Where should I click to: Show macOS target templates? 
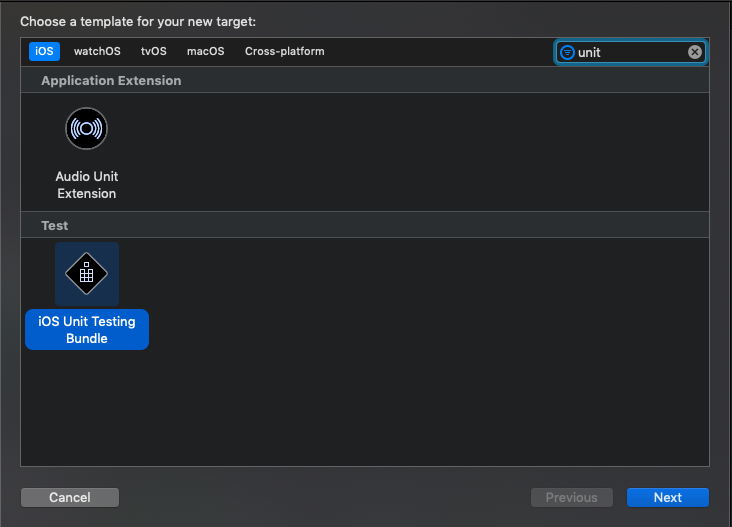tap(205, 51)
